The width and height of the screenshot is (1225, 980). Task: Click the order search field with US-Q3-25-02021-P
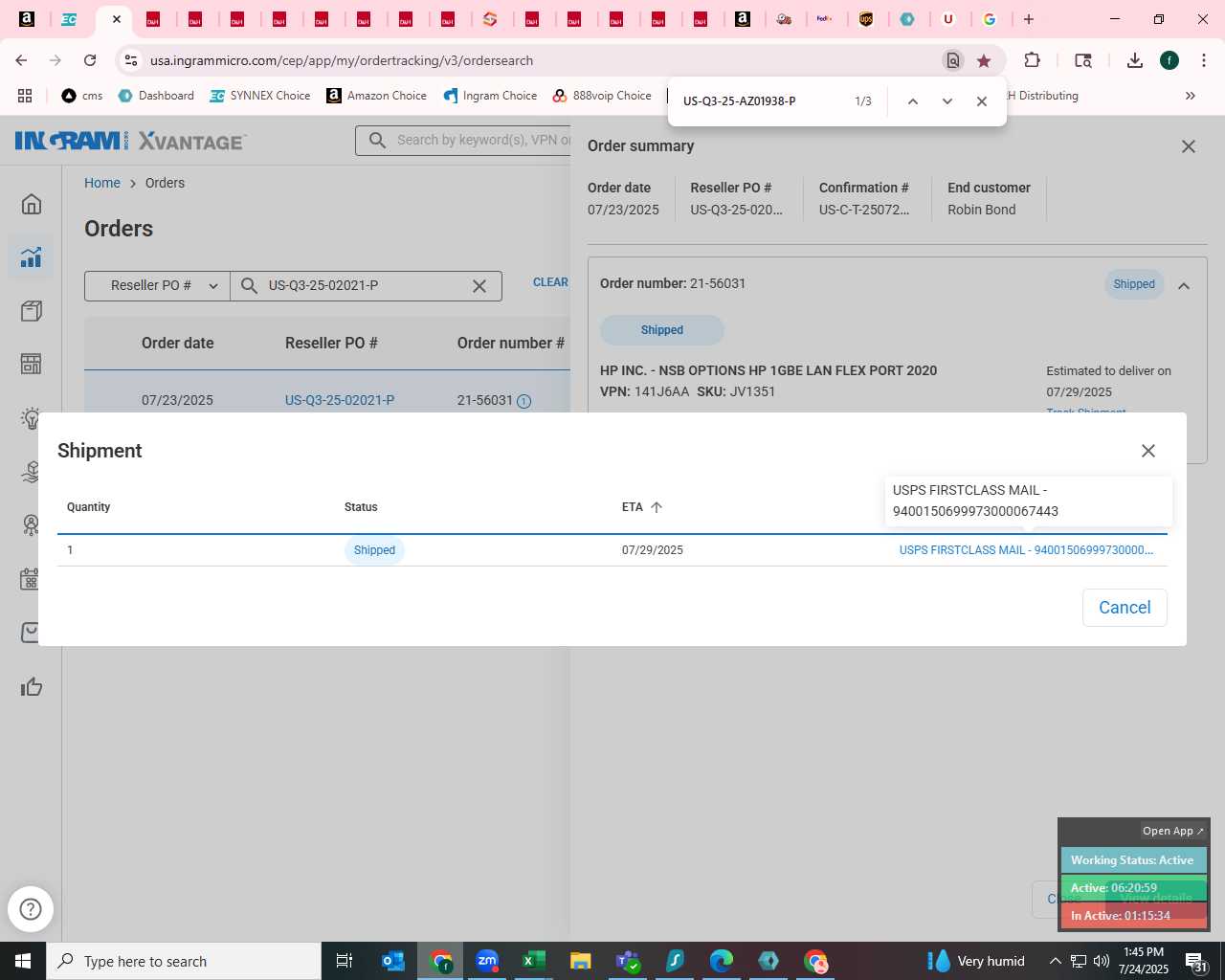click(x=366, y=285)
